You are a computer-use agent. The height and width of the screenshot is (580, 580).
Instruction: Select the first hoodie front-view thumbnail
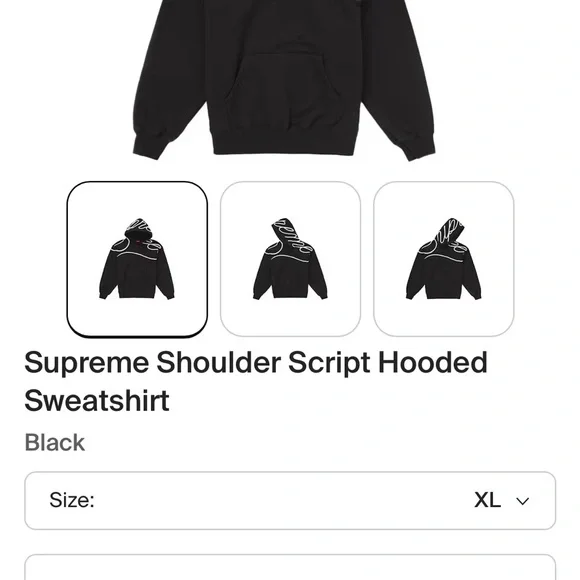(x=137, y=259)
